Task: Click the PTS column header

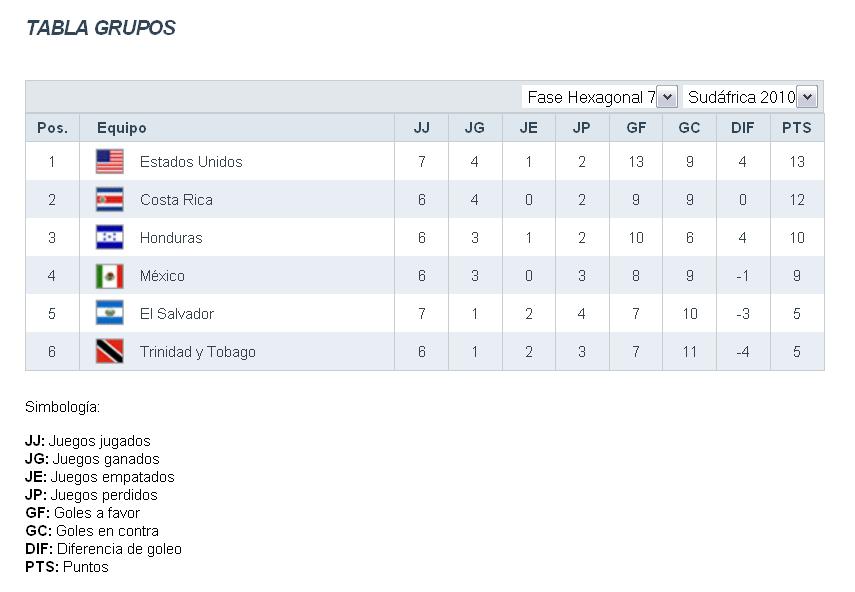Action: tap(796, 128)
